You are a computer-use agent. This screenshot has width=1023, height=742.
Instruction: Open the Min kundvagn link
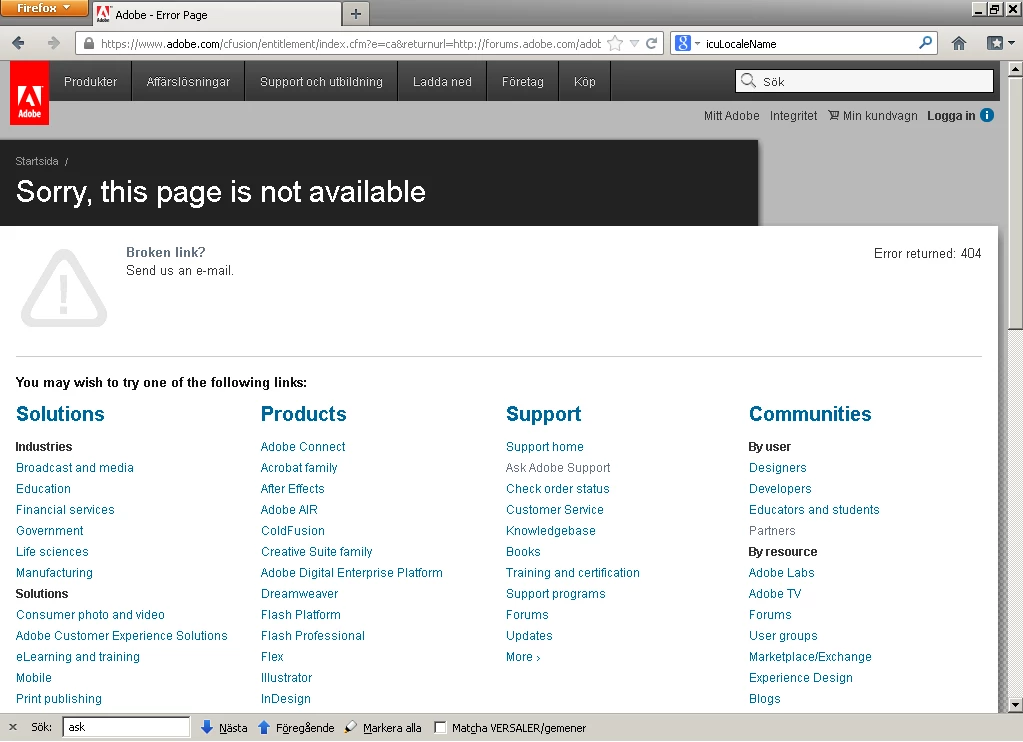pyautogui.click(x=879, y=116)
